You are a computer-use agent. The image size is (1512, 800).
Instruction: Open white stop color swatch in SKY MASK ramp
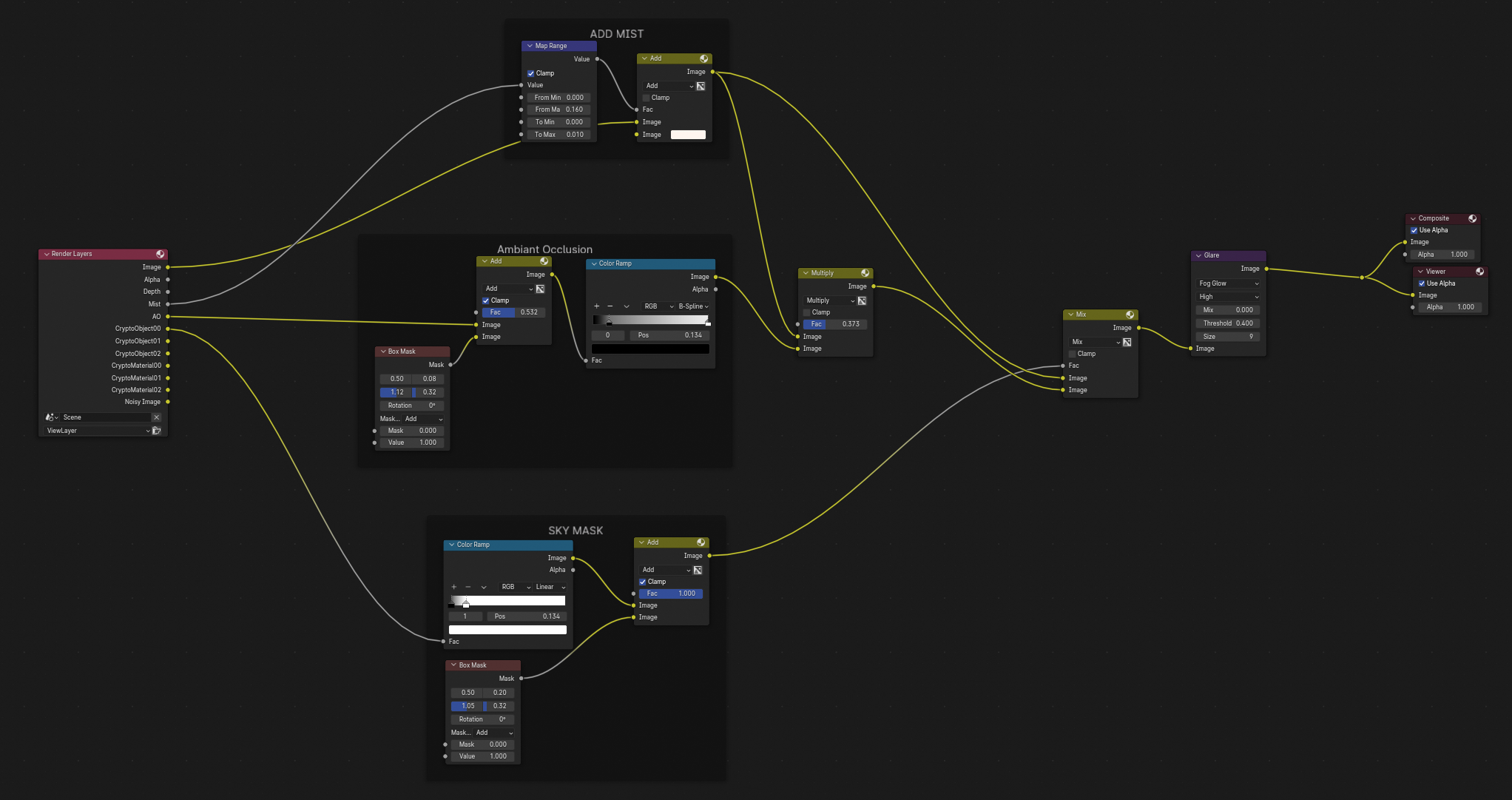click(507, 630)
